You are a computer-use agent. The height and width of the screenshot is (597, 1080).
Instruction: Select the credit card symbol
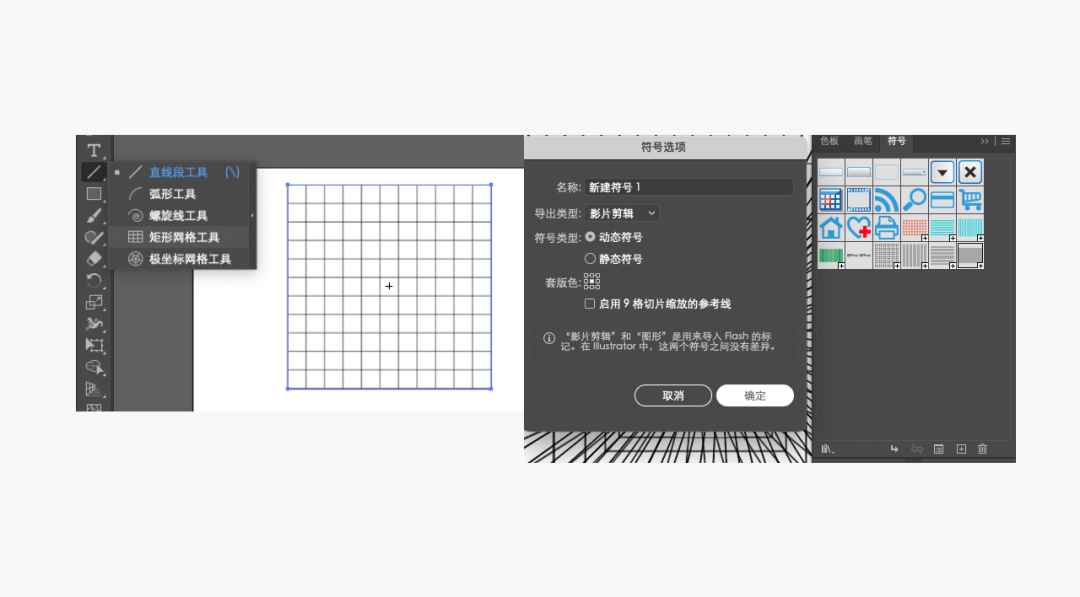point(942,200)
